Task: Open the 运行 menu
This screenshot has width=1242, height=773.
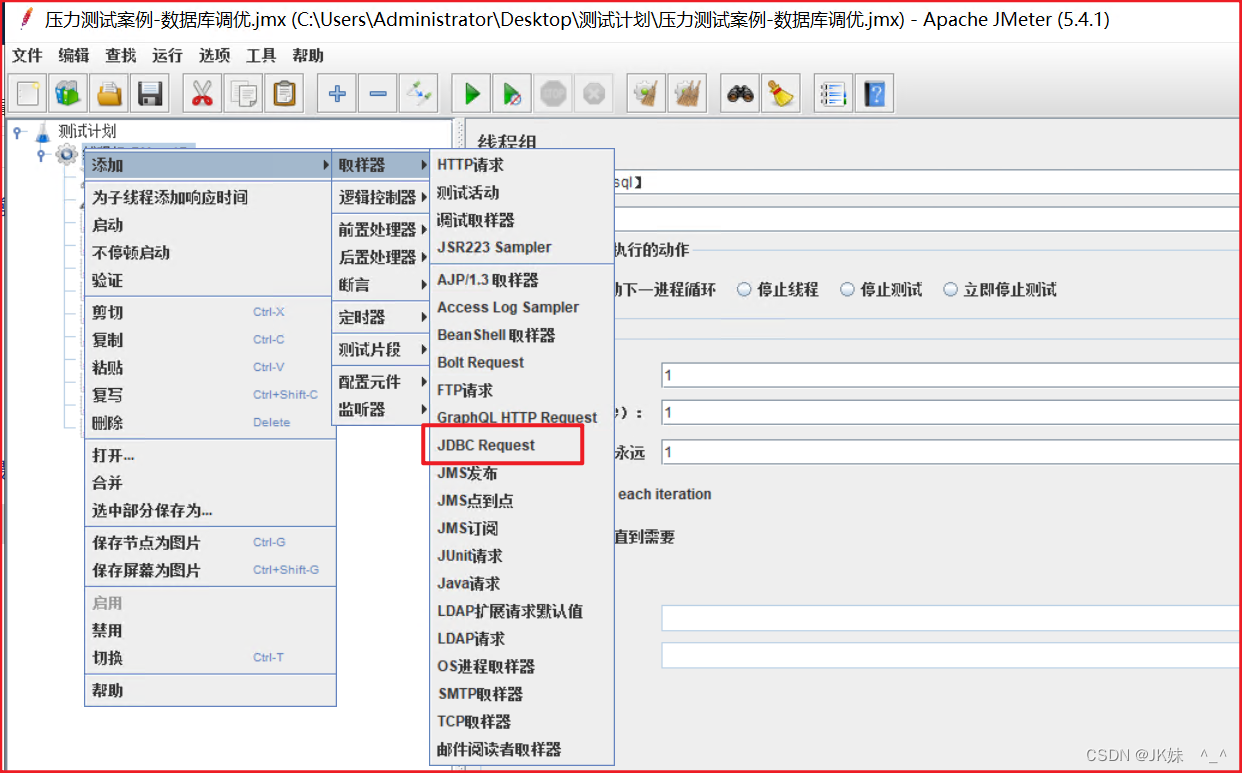Action: point(168,56)
